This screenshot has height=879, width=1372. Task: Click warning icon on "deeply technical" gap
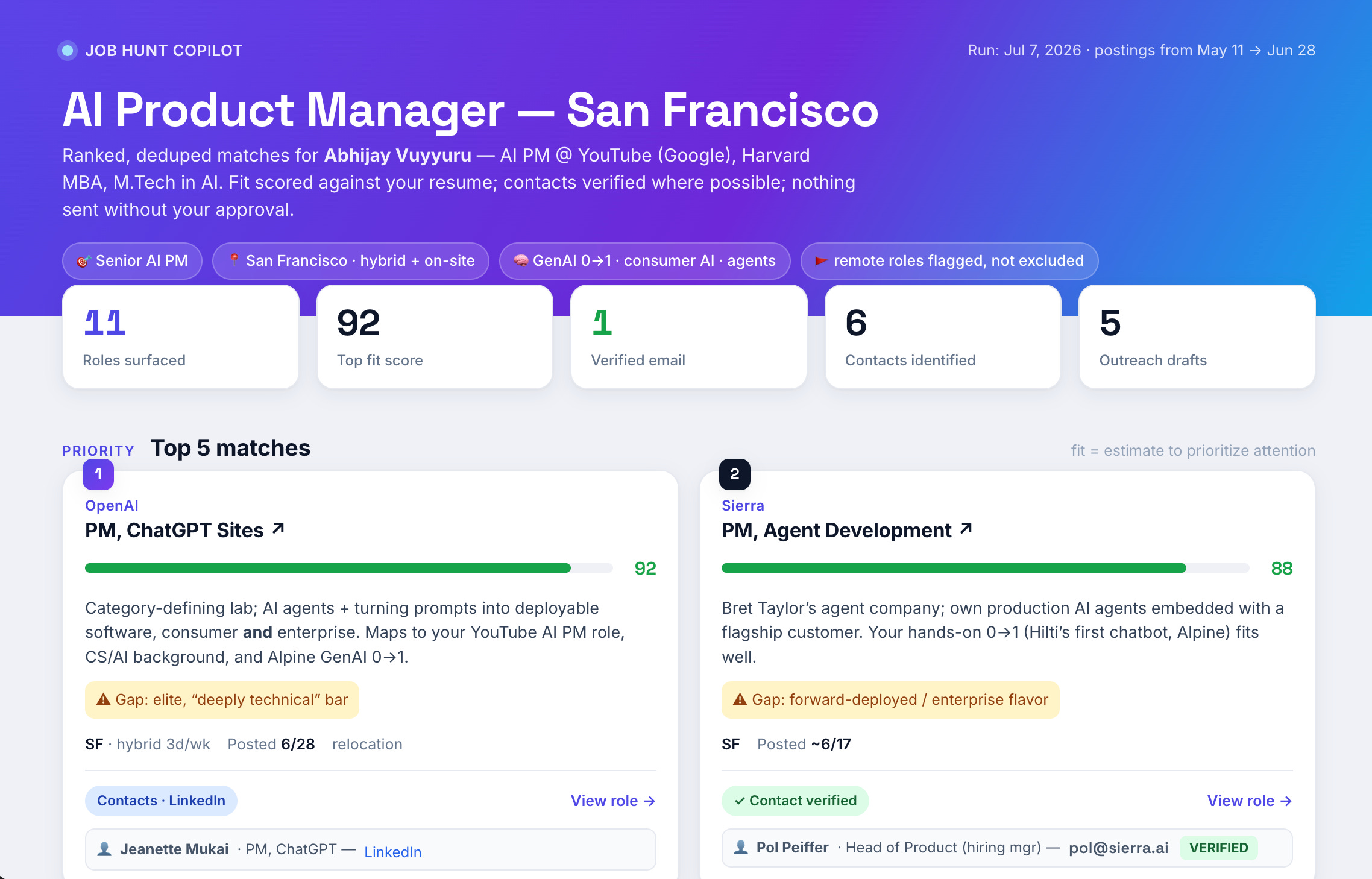(103, 699)
